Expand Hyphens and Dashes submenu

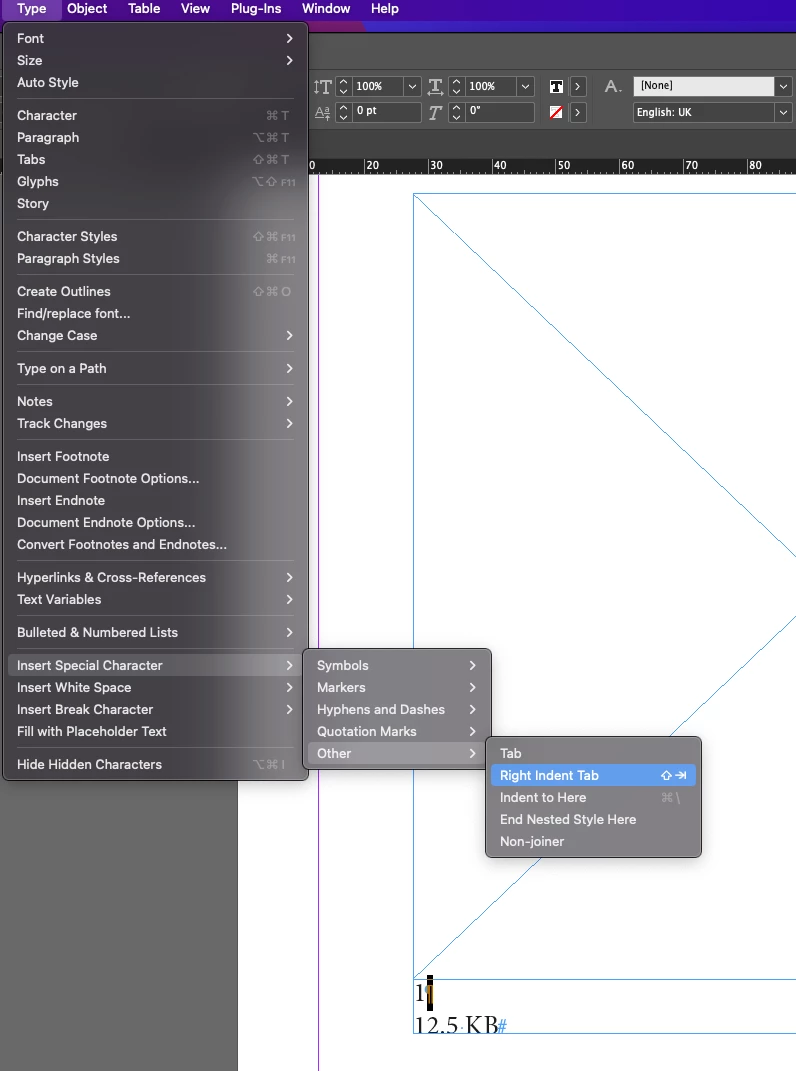(x=397, y=709)
